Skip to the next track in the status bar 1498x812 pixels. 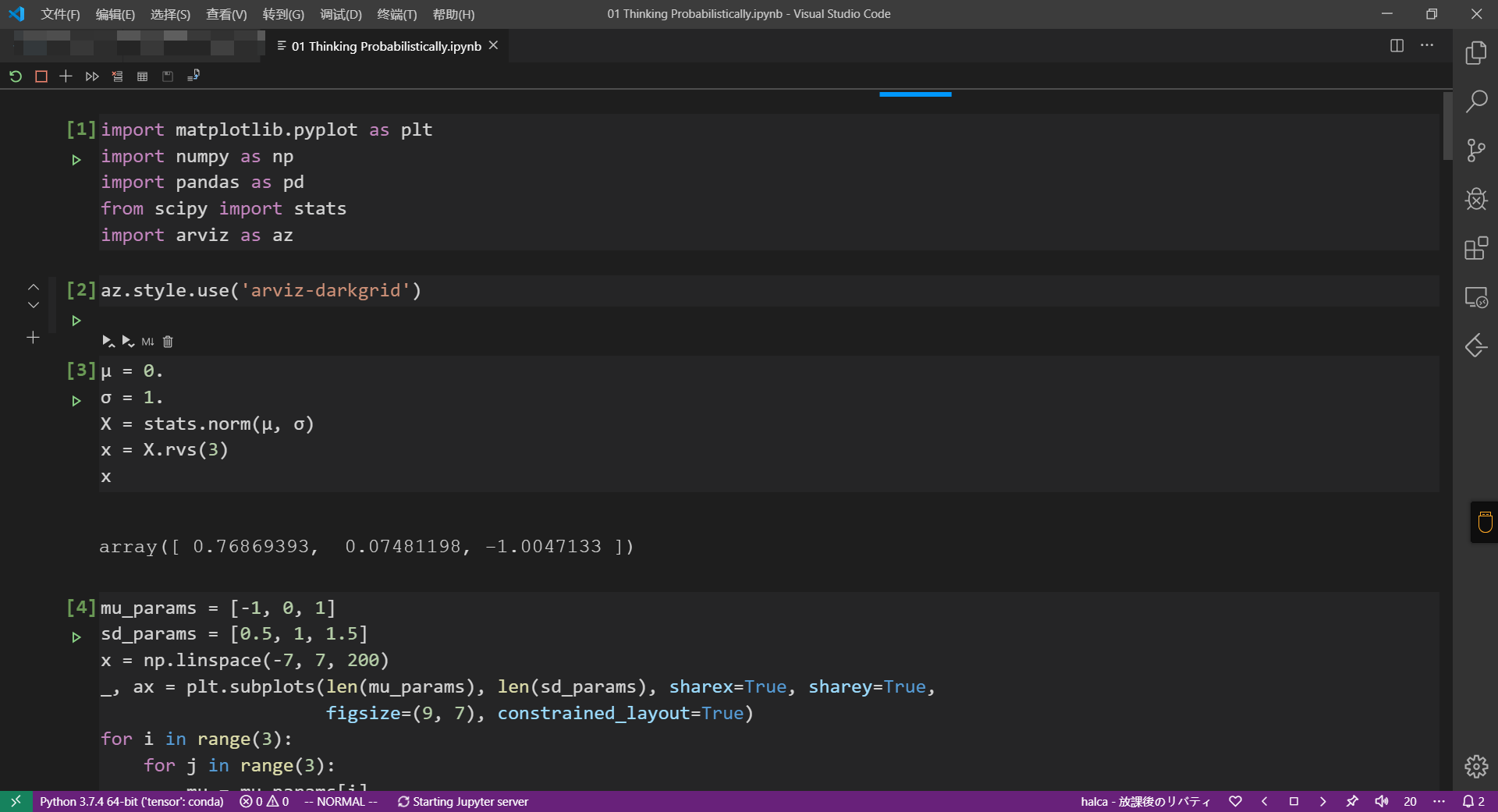(x=1322, y=801)
